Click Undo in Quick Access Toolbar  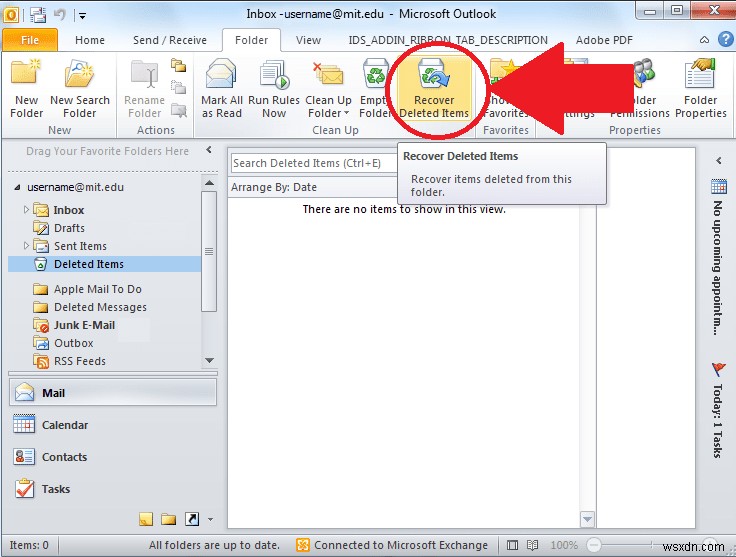click(x=60, y=15)
